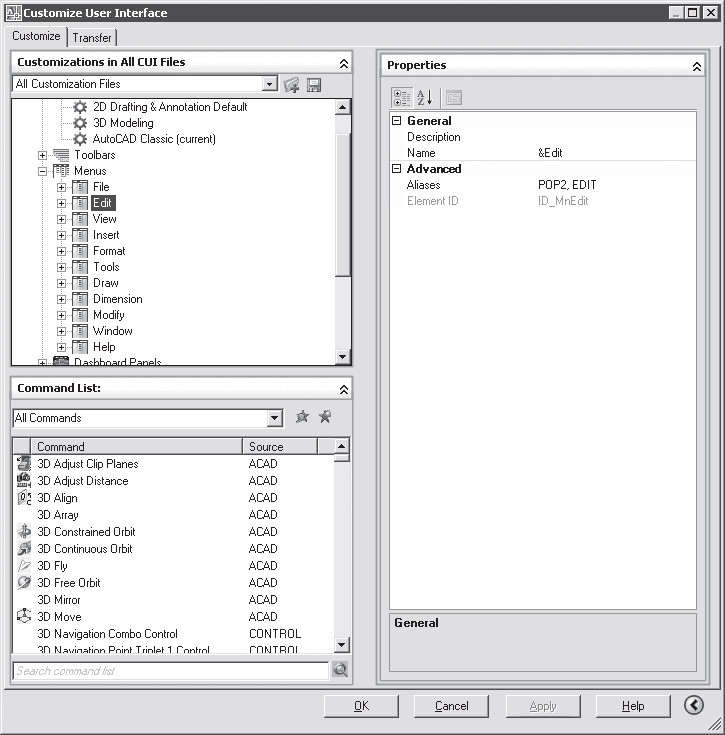
Task: Click the load partial customization file icon
Action: (292, 85)
